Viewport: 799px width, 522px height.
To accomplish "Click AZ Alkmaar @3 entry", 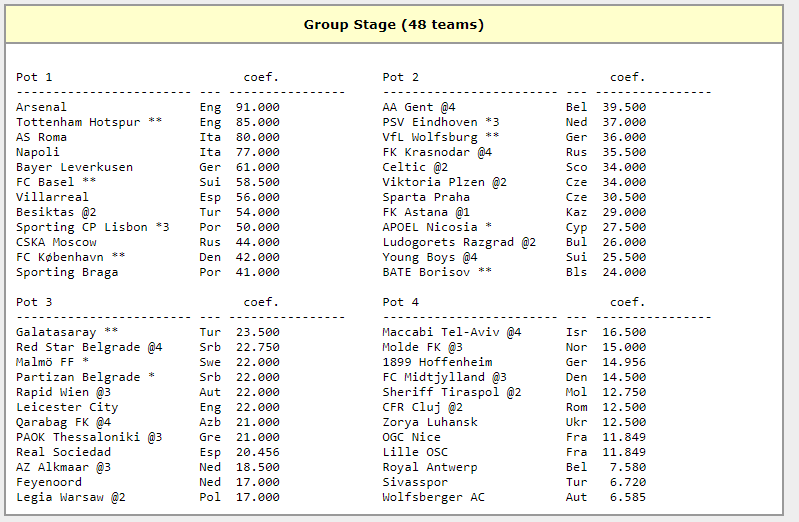I will click(63, 467).
